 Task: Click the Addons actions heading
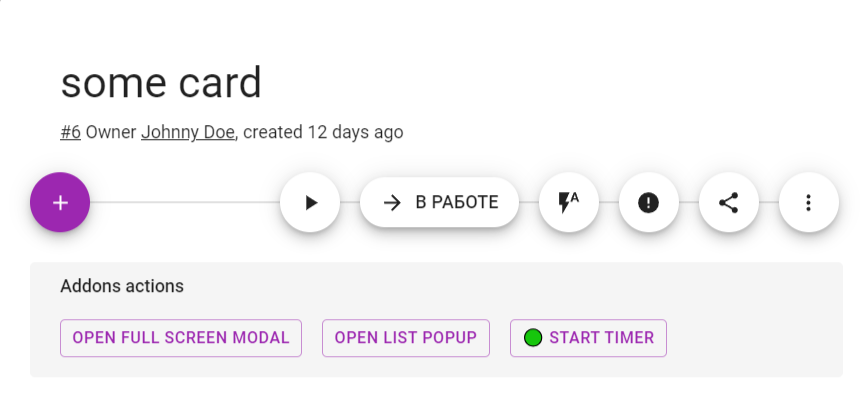122,286
